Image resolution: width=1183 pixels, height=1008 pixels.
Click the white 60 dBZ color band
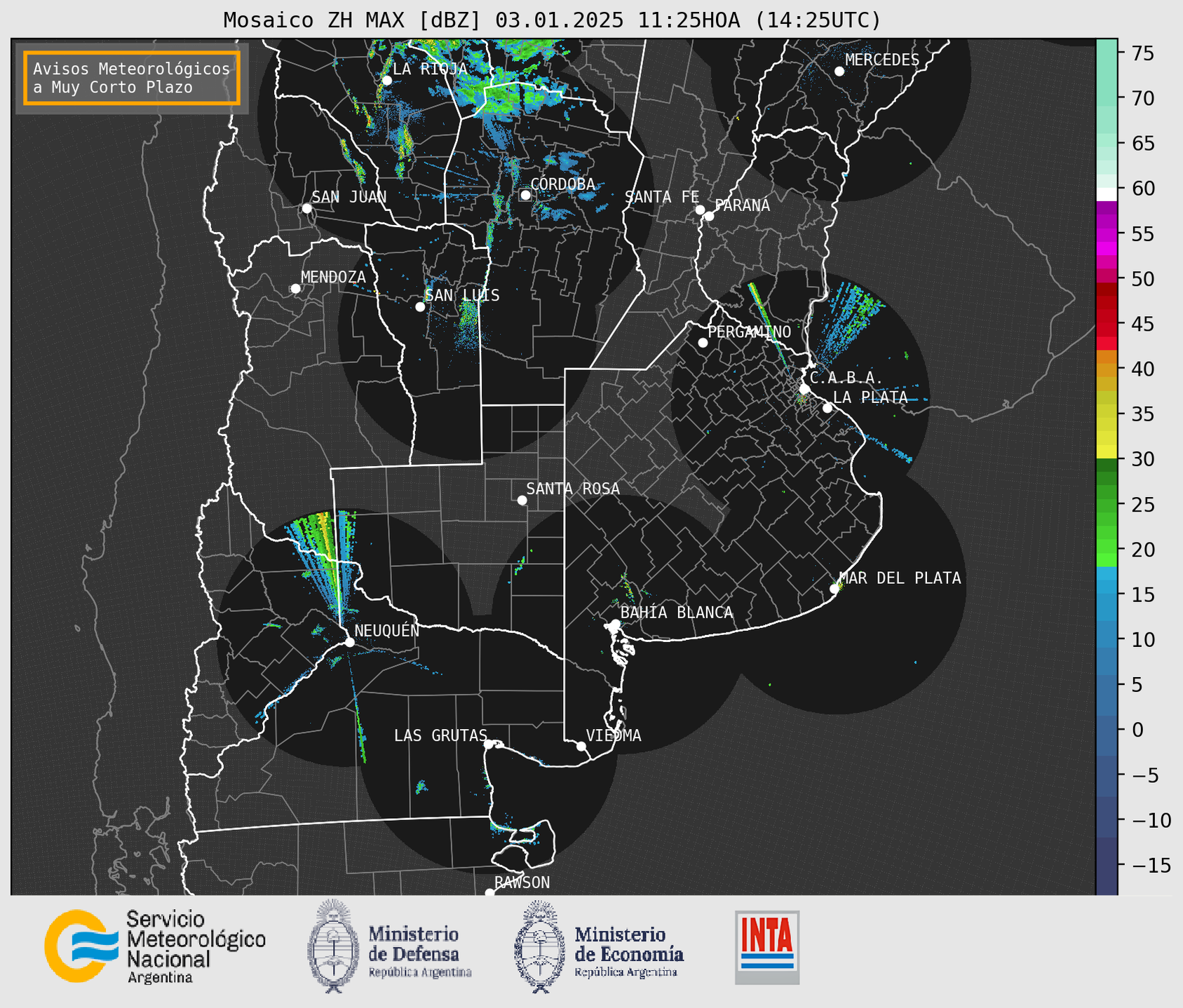1107,194
